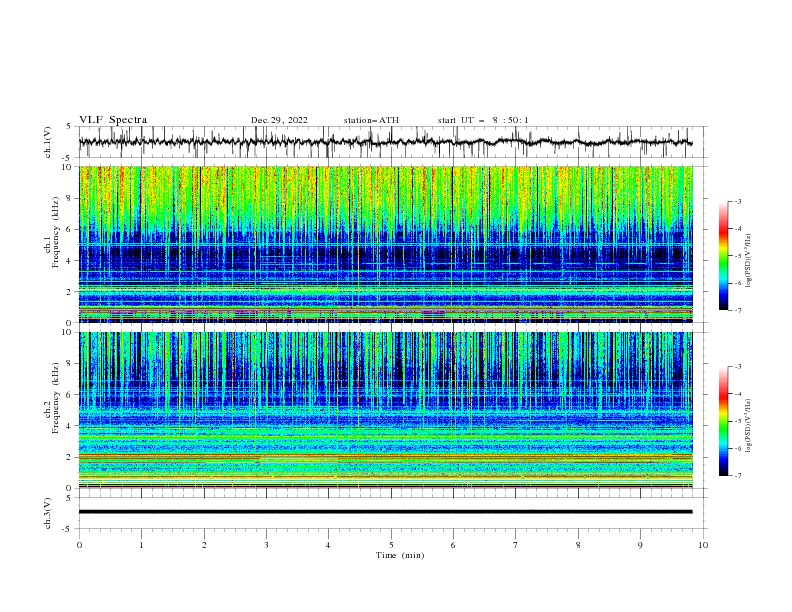Click the time axis tick label "3"
The width and height of the screenshot is (792, 612).
click(266, 545)
